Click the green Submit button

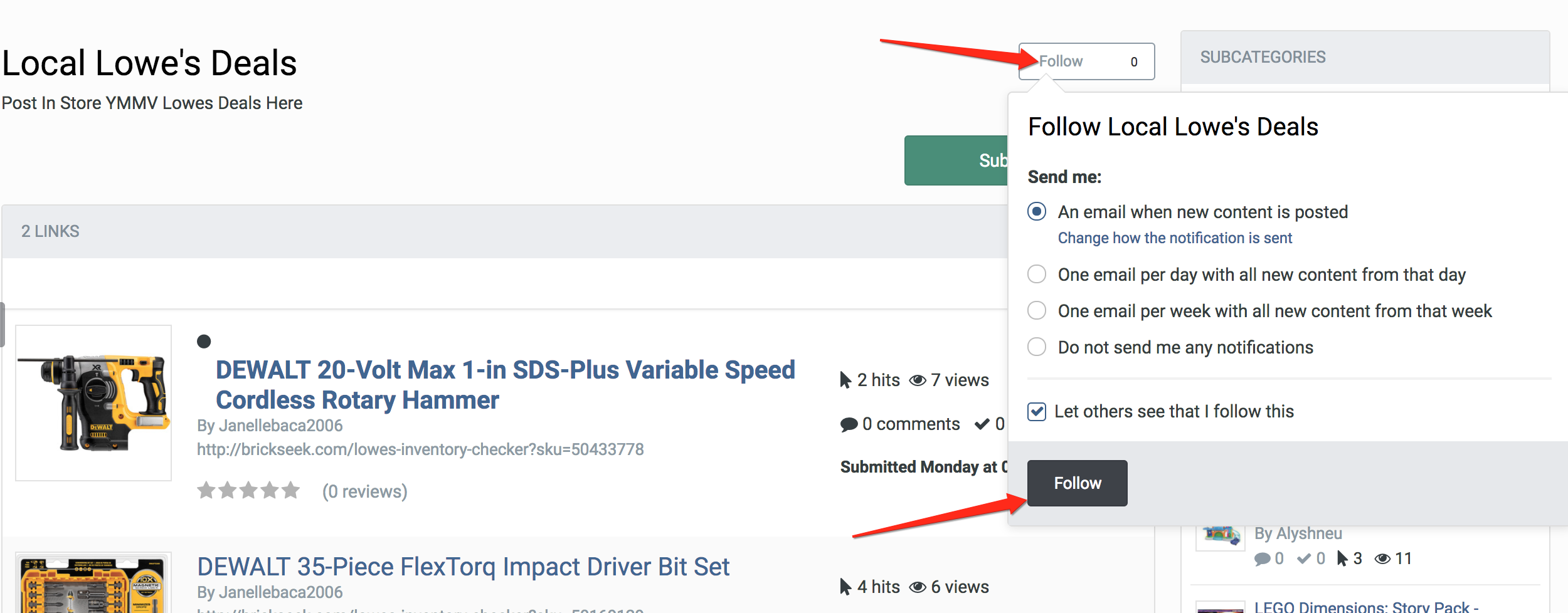tap(956, 160)
